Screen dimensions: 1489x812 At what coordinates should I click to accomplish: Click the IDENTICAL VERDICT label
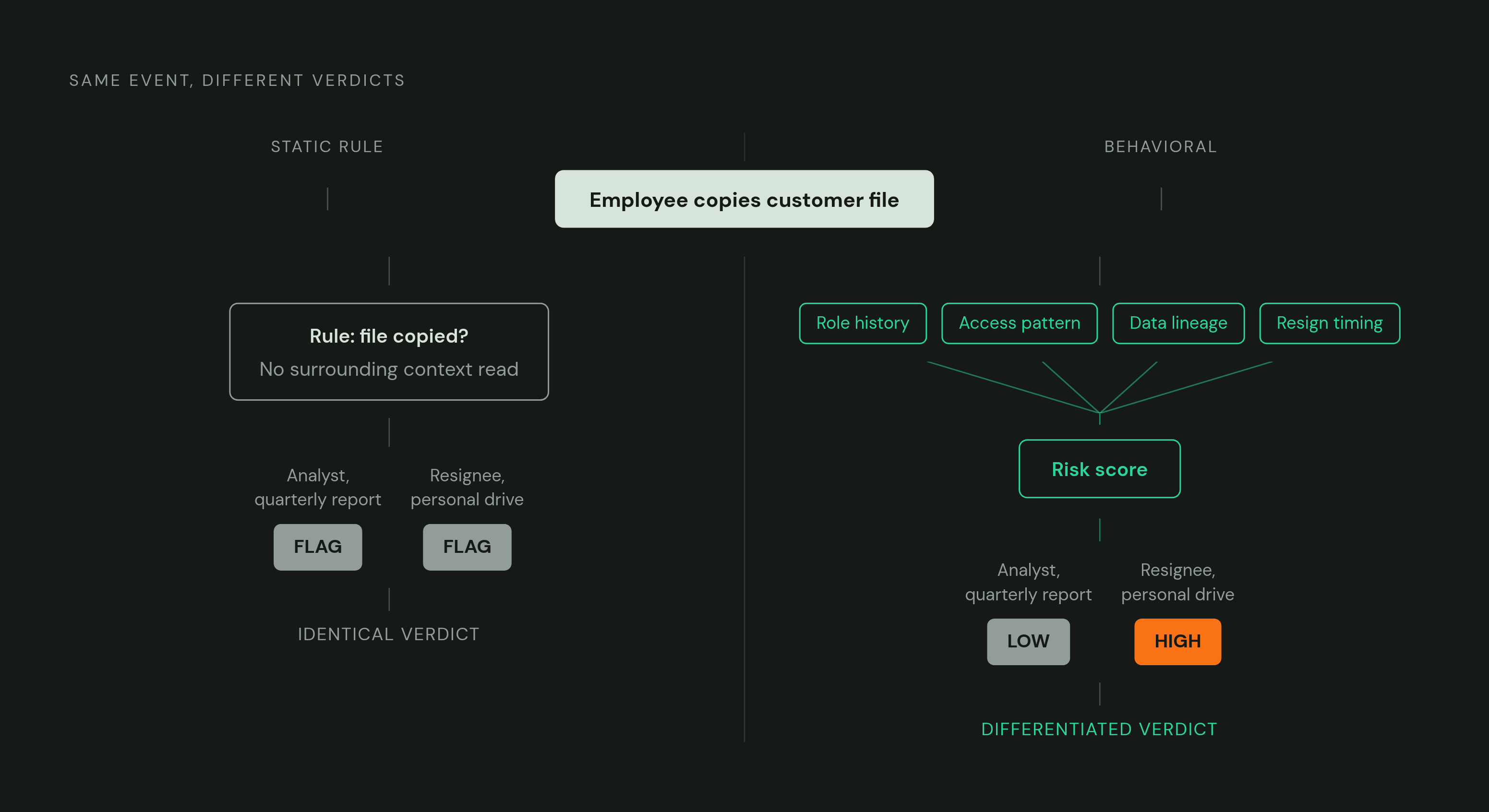tap(388, 634)
